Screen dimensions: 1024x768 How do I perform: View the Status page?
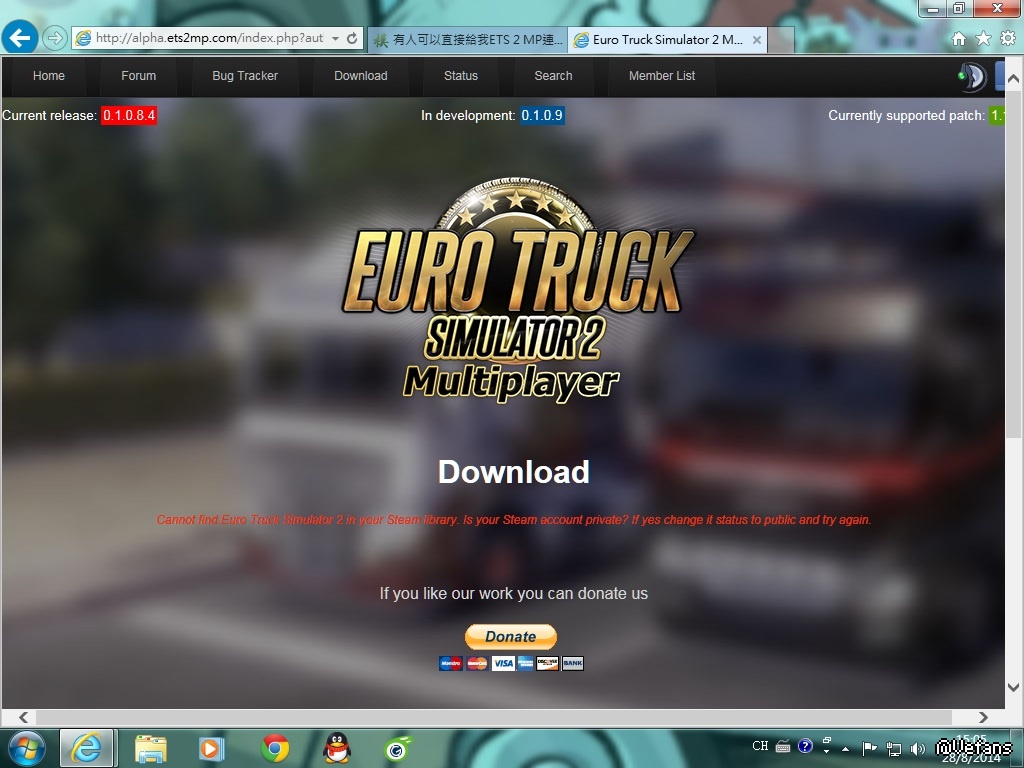click(x=461, y=76)
